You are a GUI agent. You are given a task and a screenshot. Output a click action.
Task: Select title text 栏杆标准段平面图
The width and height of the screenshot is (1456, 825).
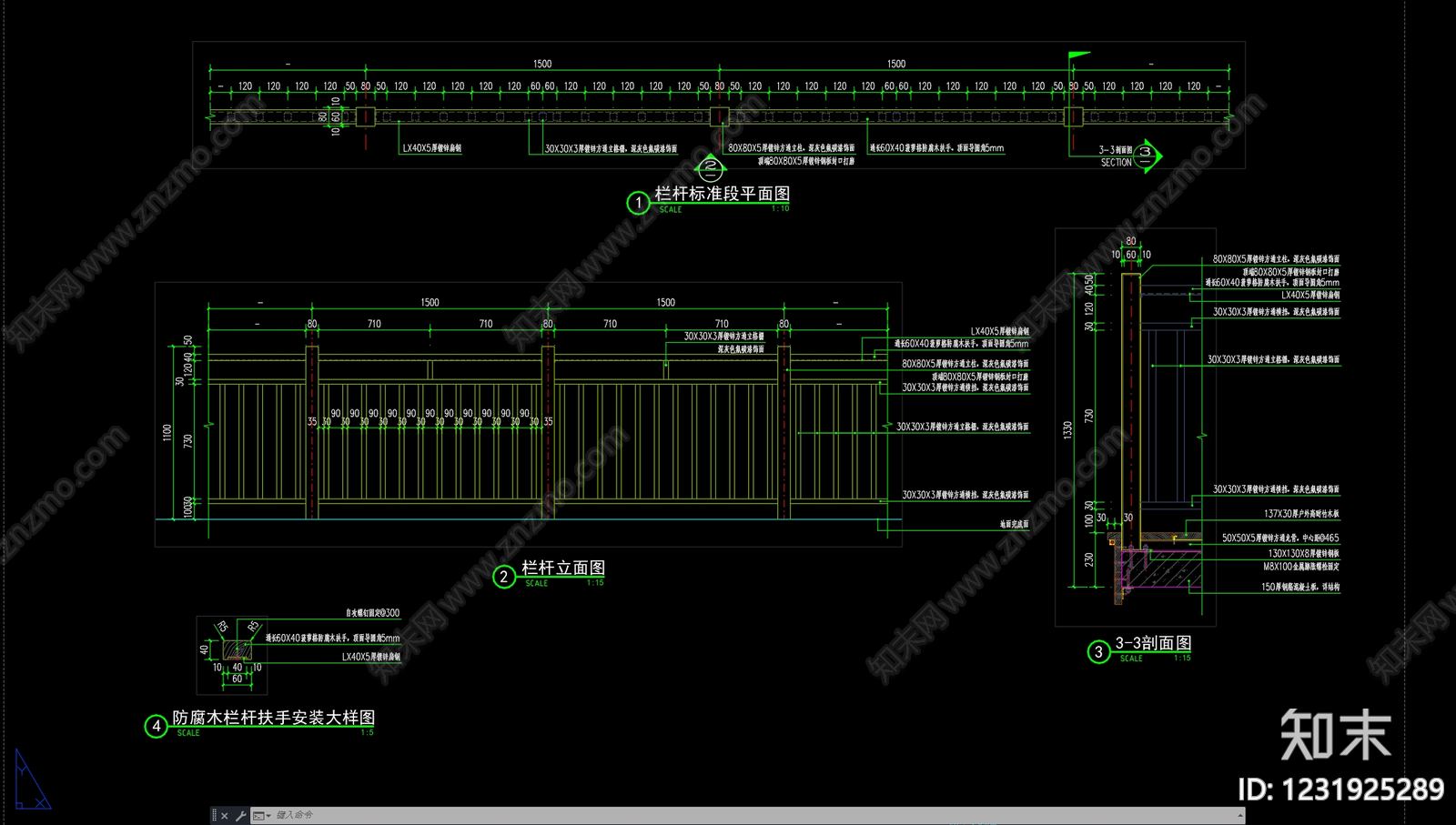pos(723,194)
